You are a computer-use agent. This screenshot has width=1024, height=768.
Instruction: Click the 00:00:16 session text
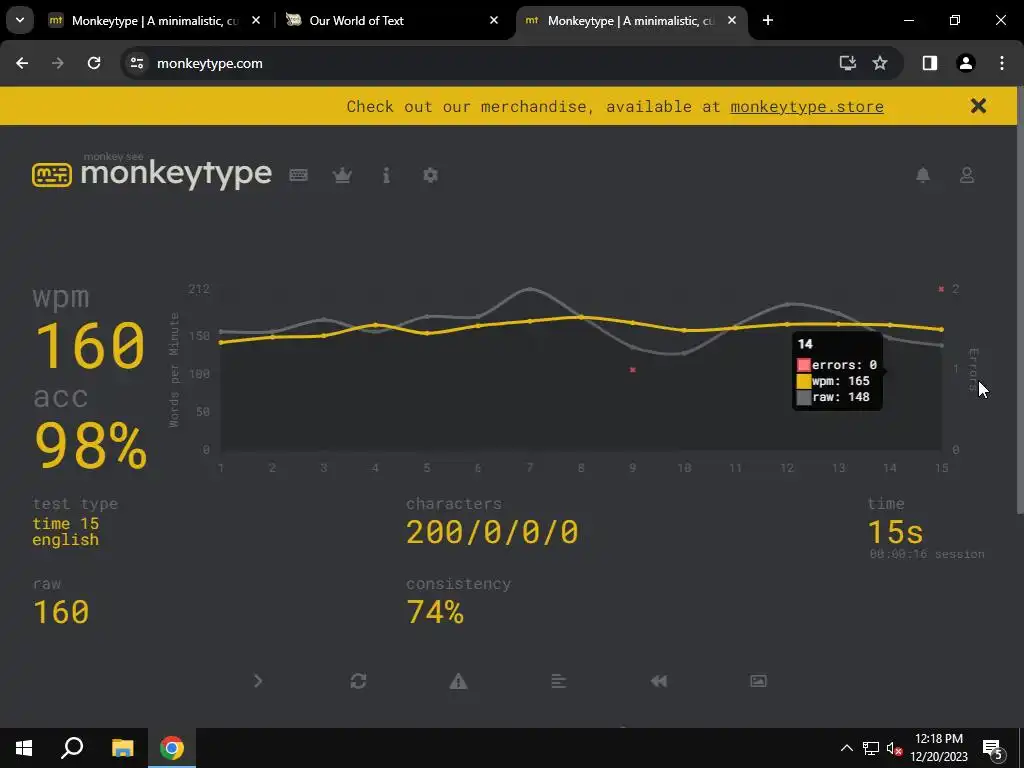click(x=927, y=554)
